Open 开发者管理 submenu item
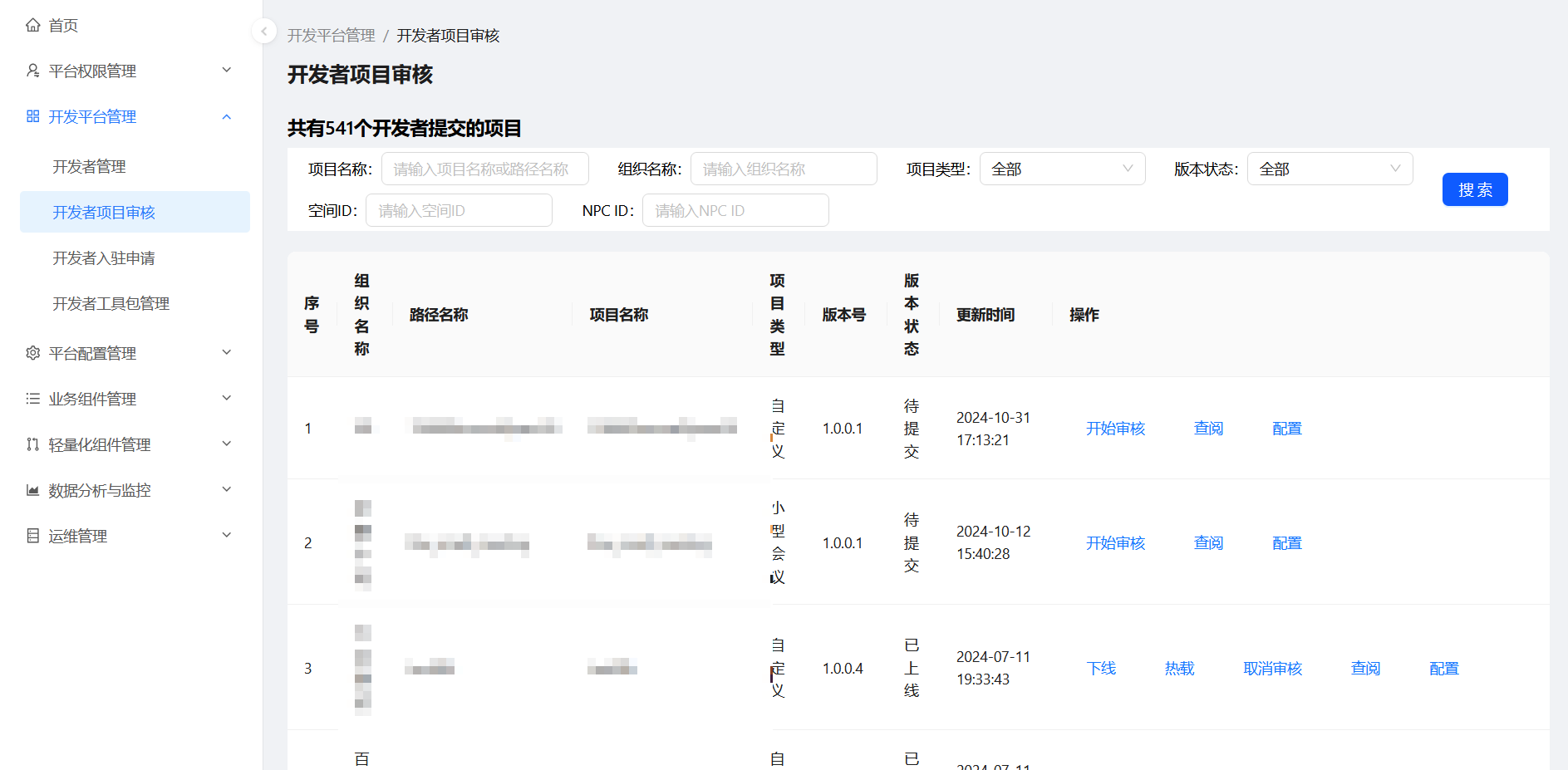This screenshot has width=1568, height=770. point(89,167)
